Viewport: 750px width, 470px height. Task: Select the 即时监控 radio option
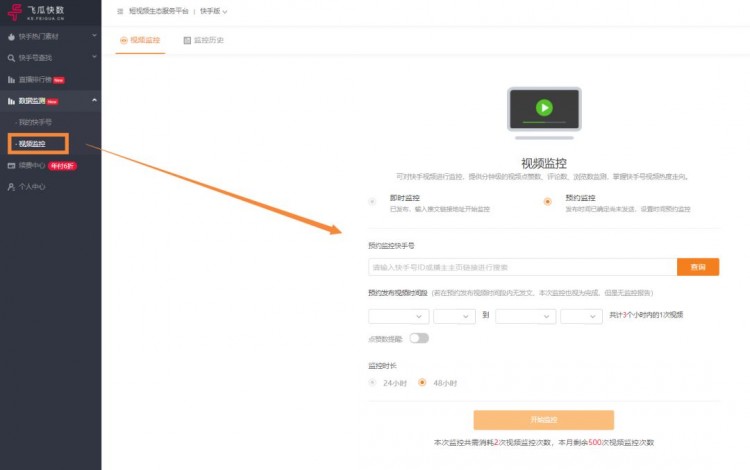(x=372, y=202)
